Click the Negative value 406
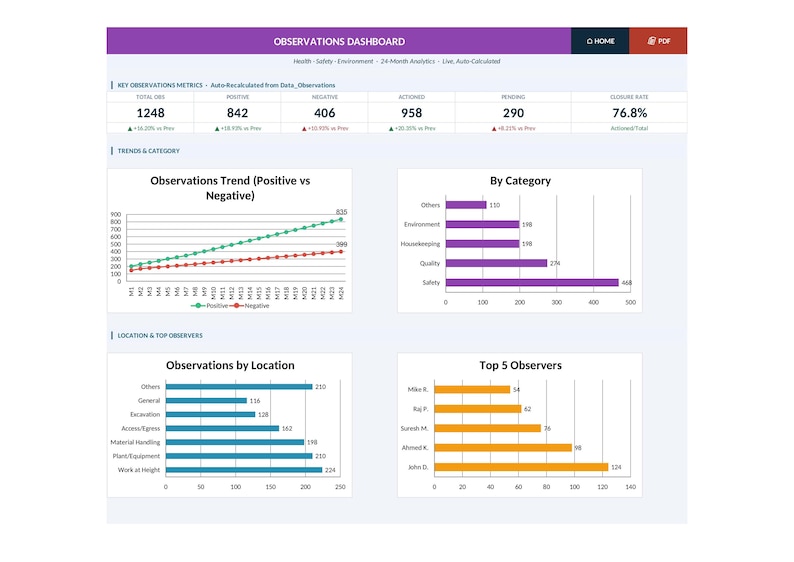This screenshot has height=562, width=794. (x=325, y=113)
